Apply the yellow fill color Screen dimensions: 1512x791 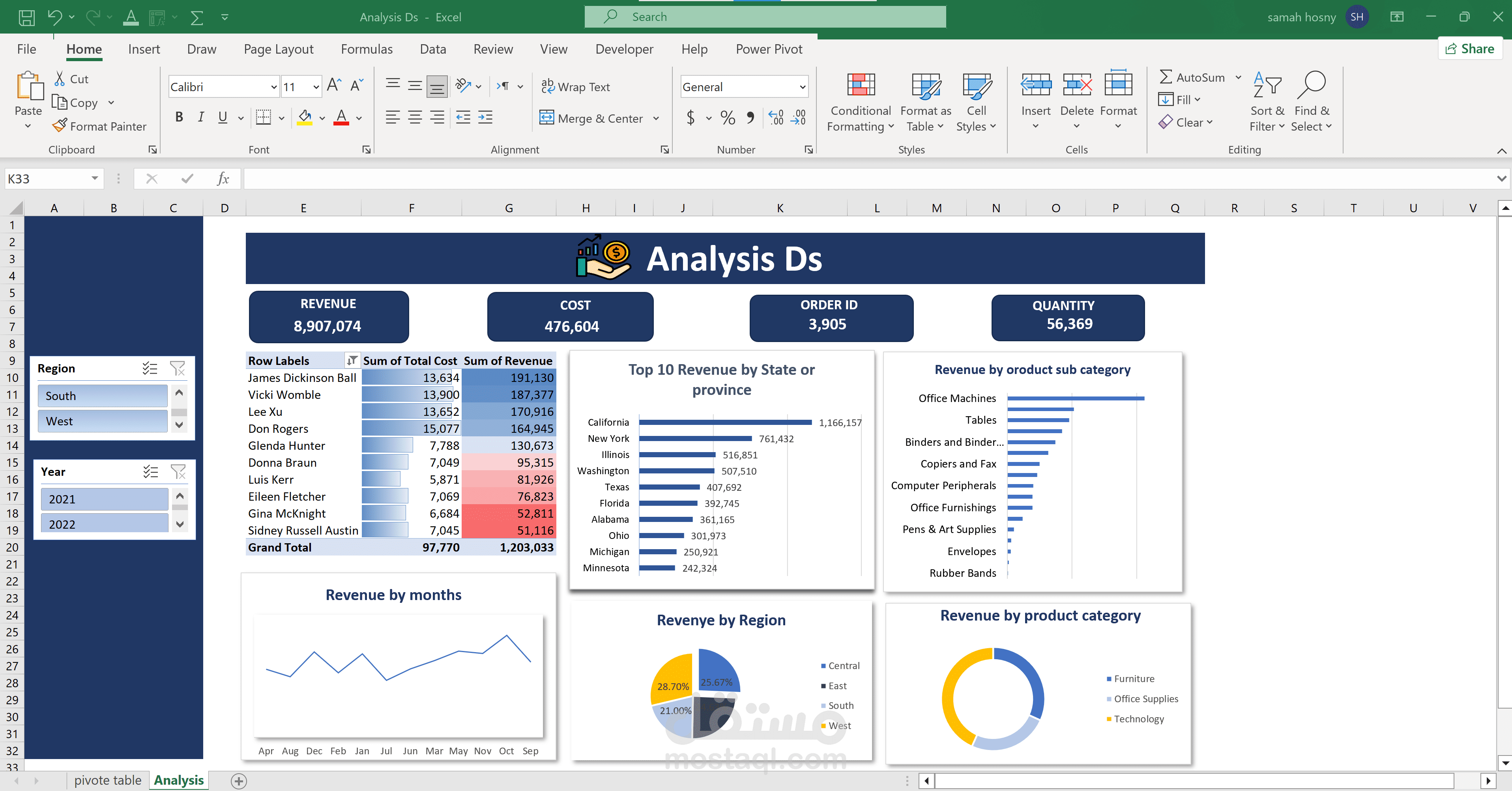tap(305, 117)
